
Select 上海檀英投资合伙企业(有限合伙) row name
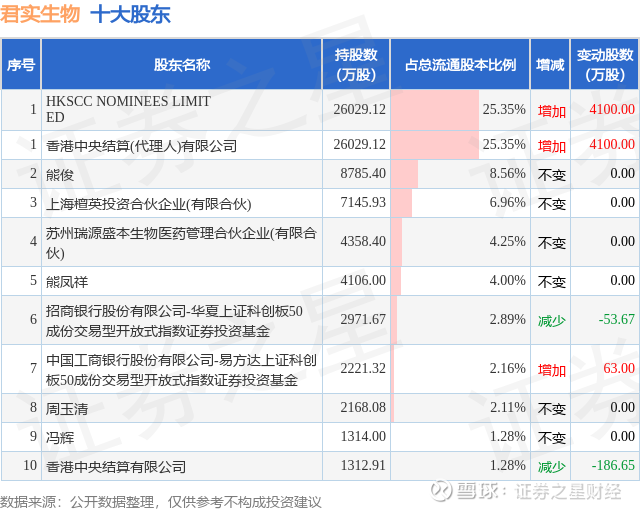pos(148,204)
